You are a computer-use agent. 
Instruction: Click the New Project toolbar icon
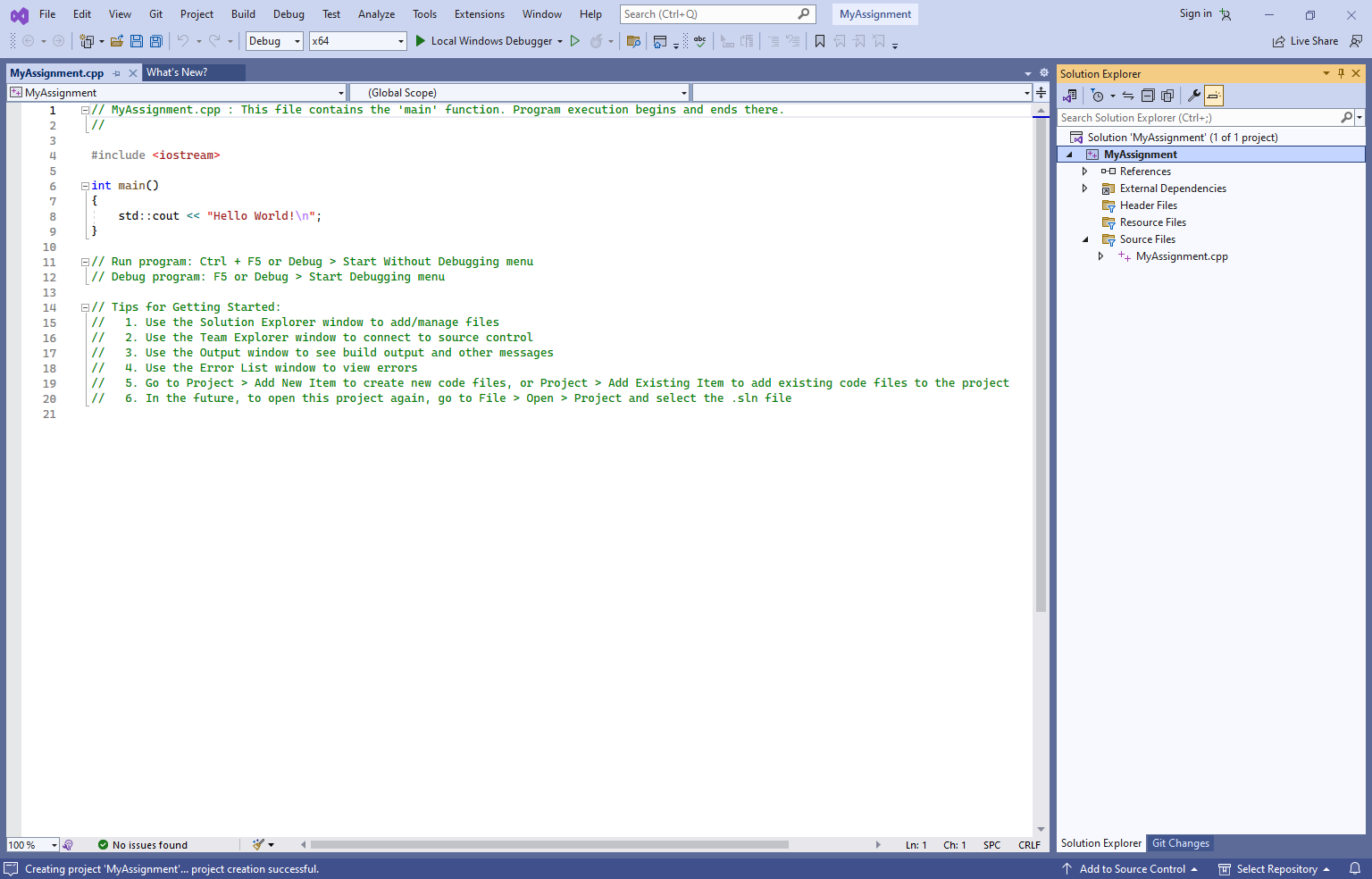tap(87, 40)
